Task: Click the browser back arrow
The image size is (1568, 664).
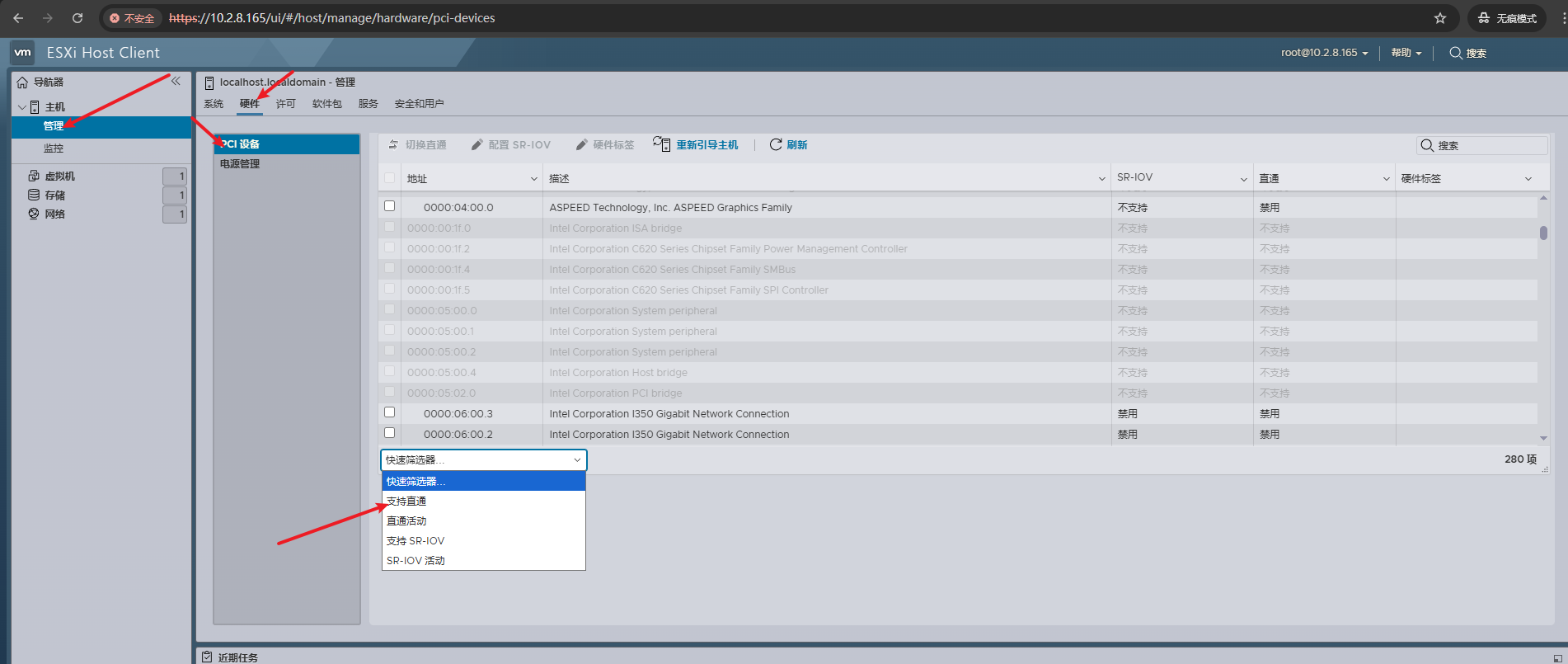Action: [x=18, y=18]
